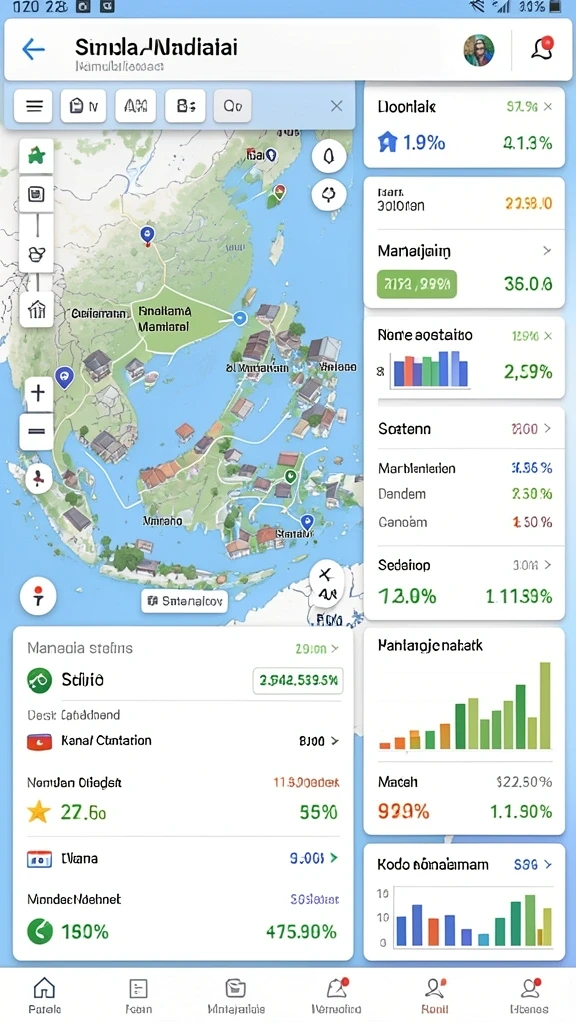Select the 'Dendem' row
576x1024 pixels.
tap(464, 494)
